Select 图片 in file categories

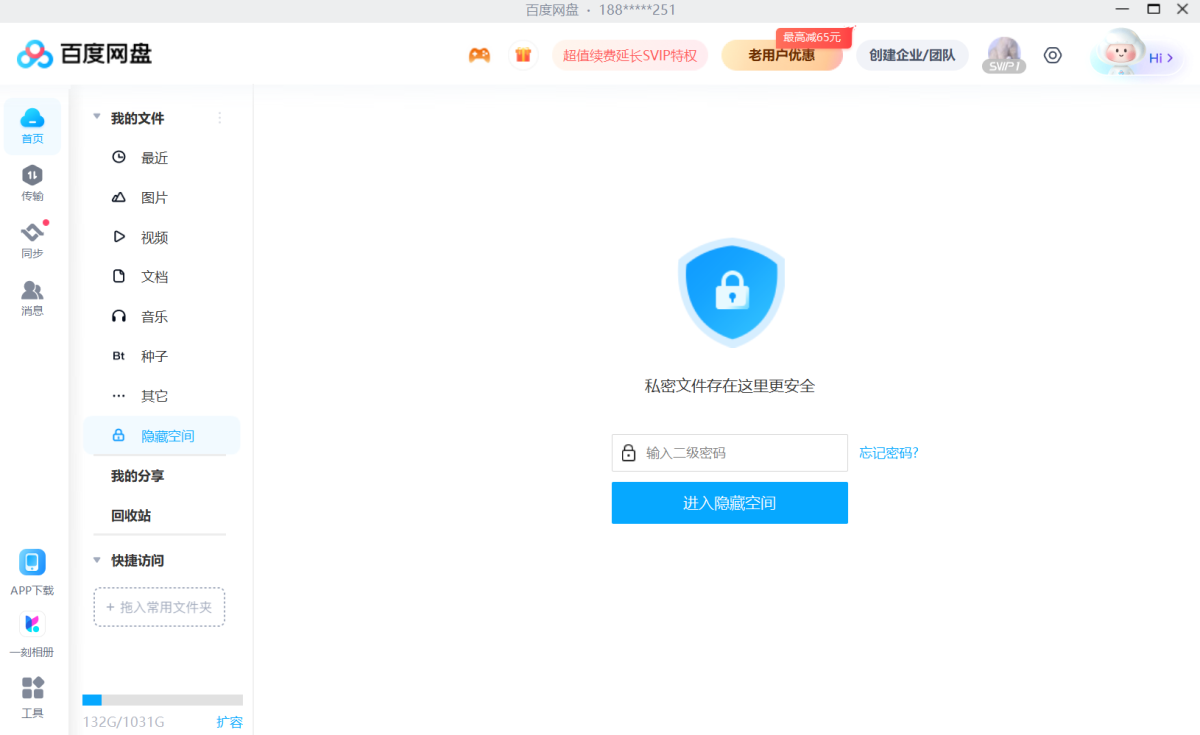coord(154,198)
